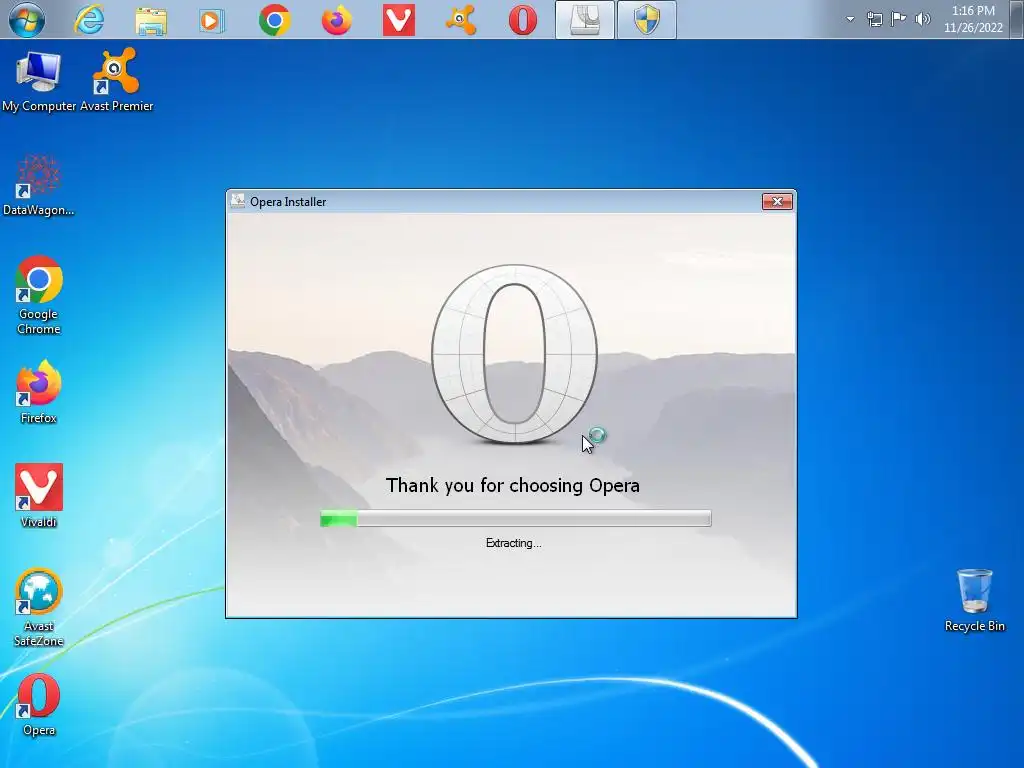Select My Computer desktop icon
Image resolution: width=1024 pixels, height=768 pixels.
39,82
